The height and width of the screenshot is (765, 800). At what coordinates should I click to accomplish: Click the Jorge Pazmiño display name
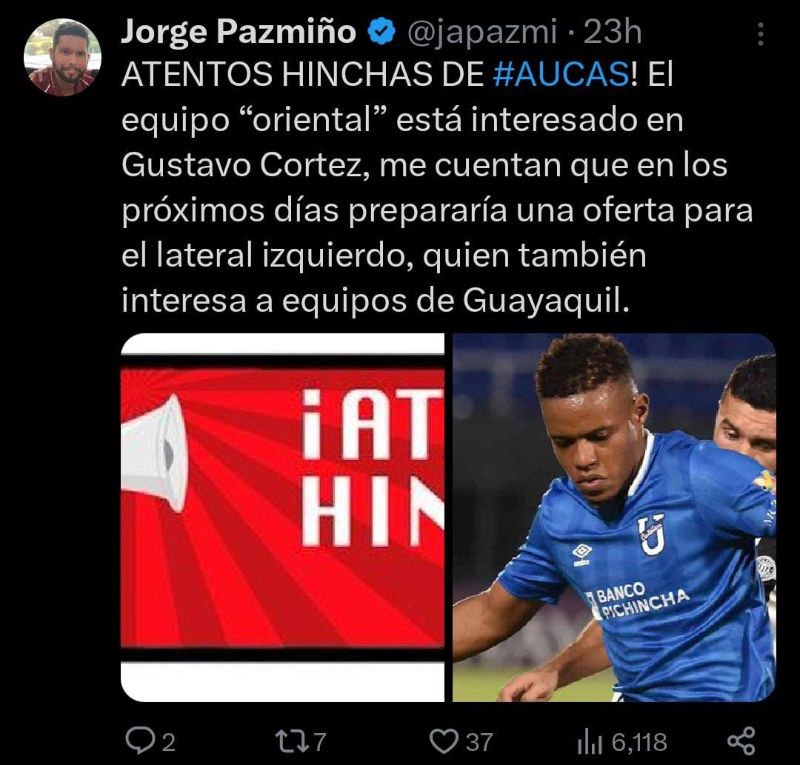click(x=238, y=32)
